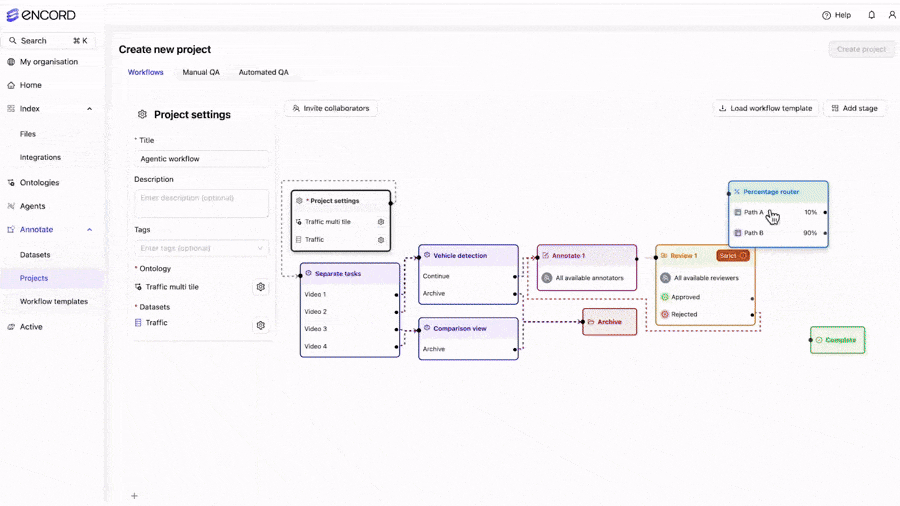Click All available reviewers avatar
The height and width of the screenshot is (506, 900).
click(x=665, y=278)
